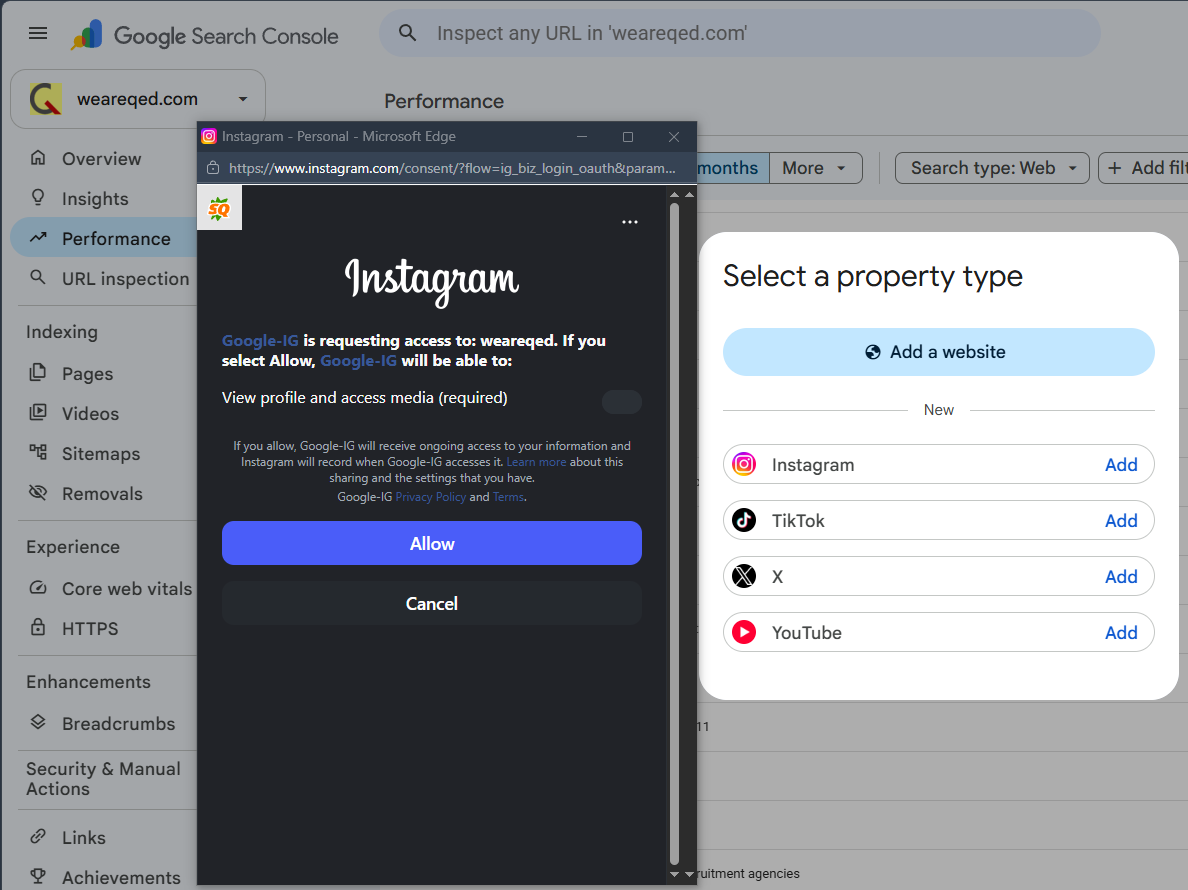Open the Search type: Web dropdown

(x=992, y=168)
